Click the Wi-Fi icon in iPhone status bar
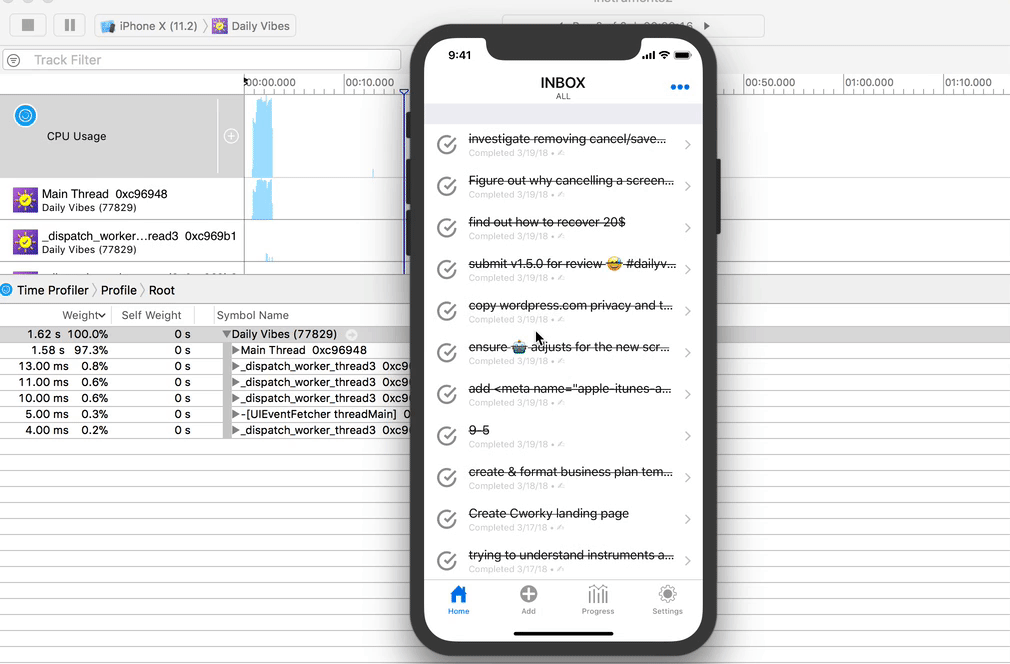Image resolution: width=1010 pixels, height=664 pixels. 664,55
